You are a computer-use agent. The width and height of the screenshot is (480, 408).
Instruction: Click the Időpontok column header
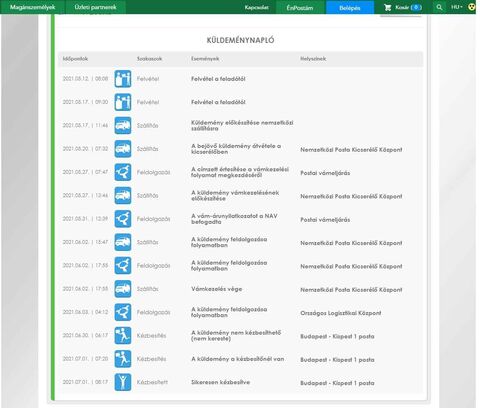click(x=75, y=59)
